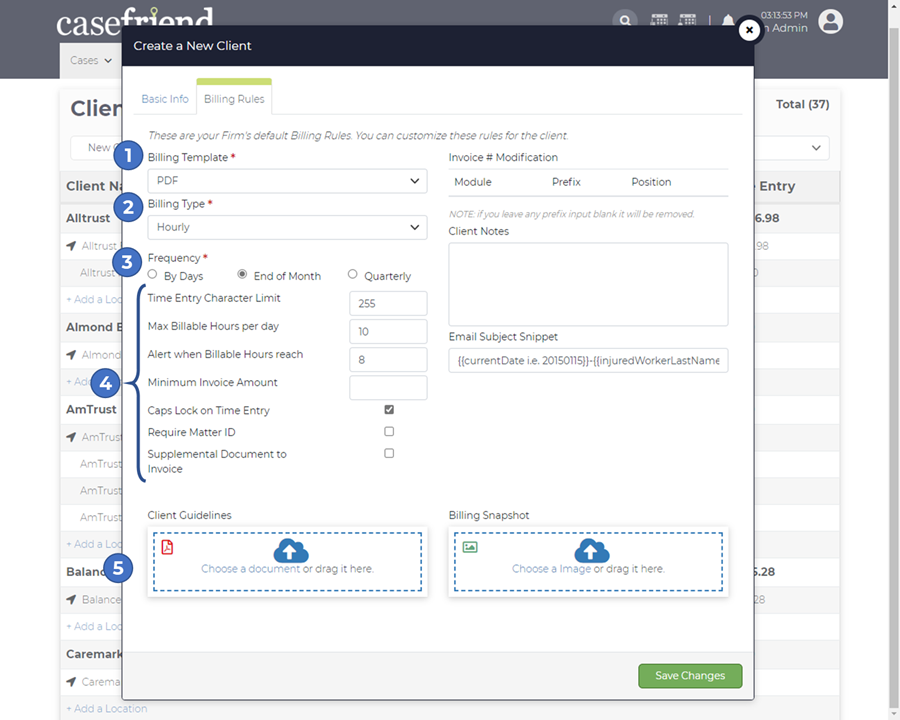Select the Quarterly frequency option
Viewport: 900px width, 720px height.
click(x=352, y=274)
